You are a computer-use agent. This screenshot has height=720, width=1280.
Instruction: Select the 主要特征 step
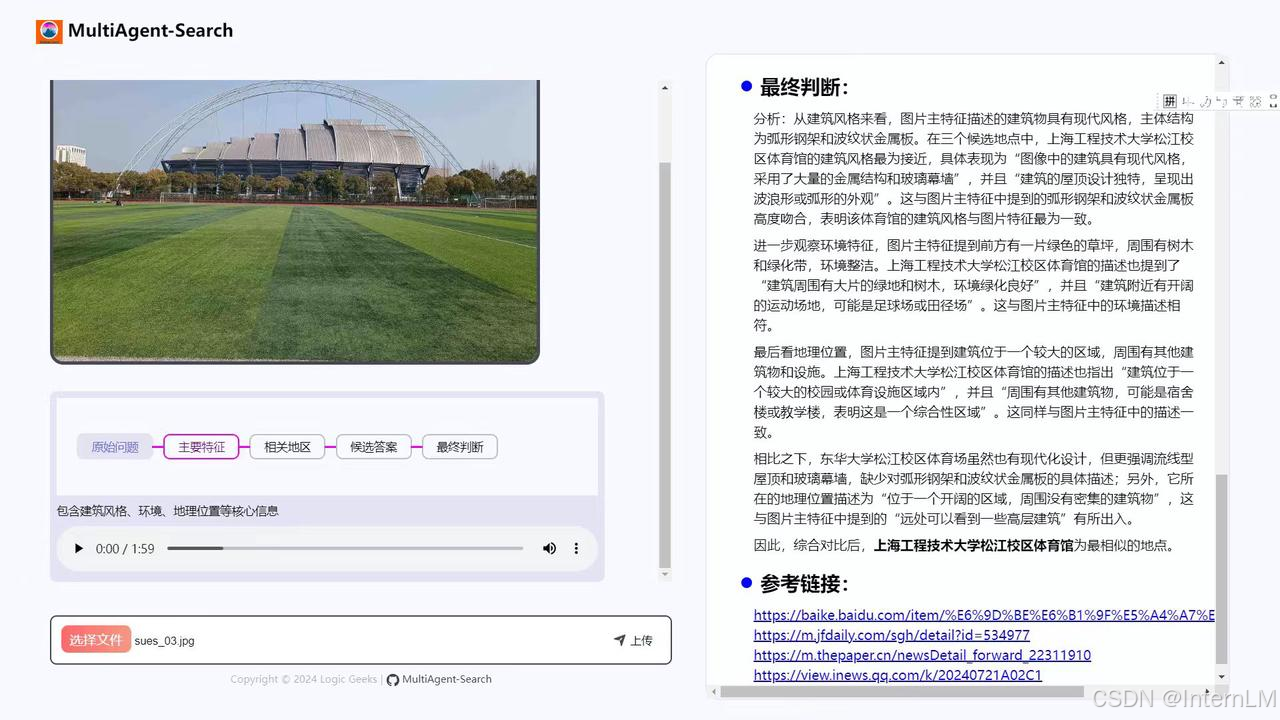click(x=201, y=447)
